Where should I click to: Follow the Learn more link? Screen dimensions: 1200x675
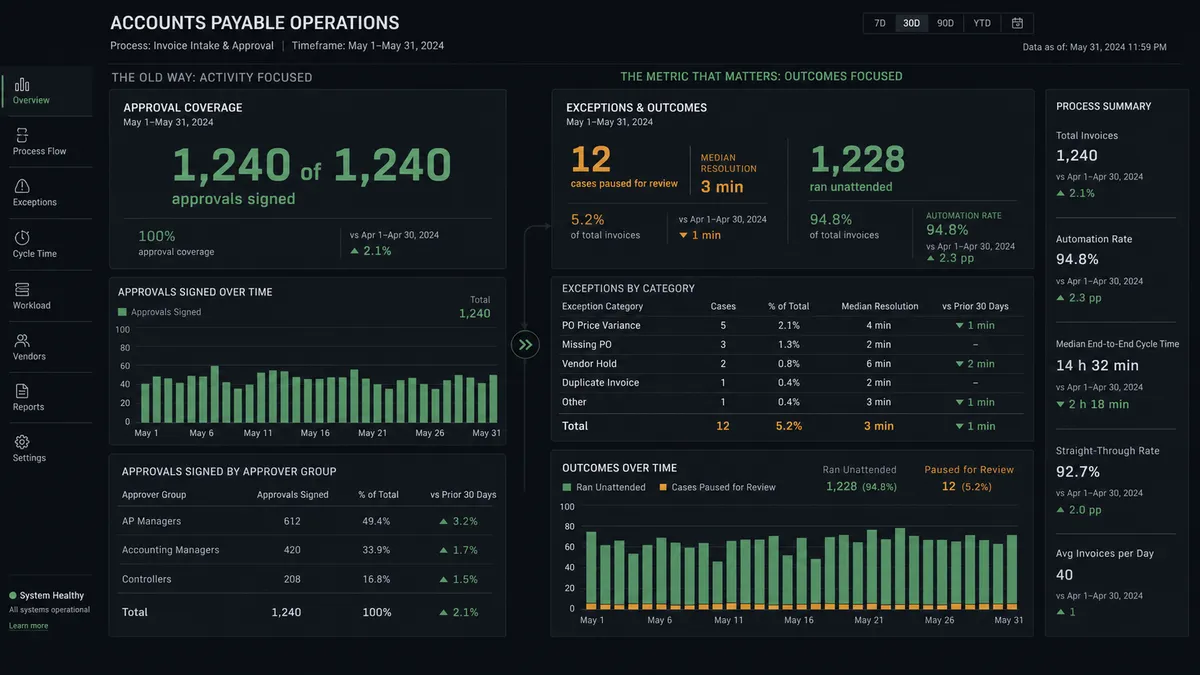(29, 626)
